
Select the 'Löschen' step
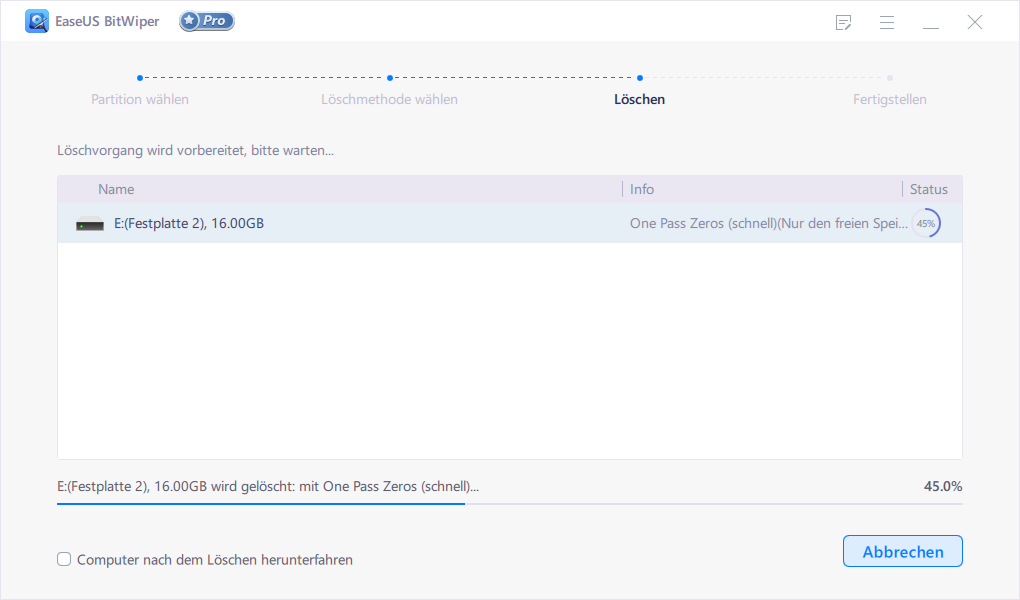(639, 99)
